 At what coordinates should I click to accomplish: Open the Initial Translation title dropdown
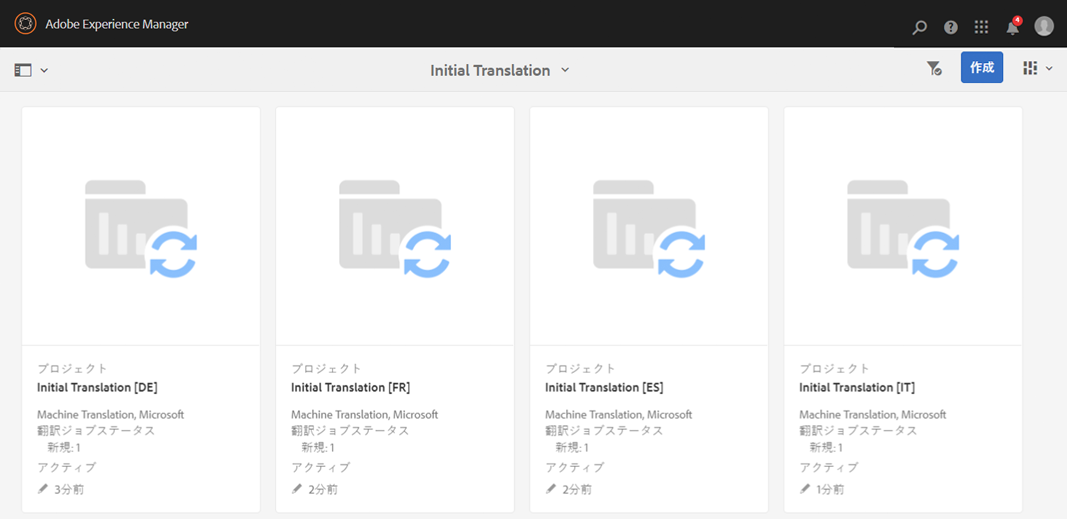point(499,70)
